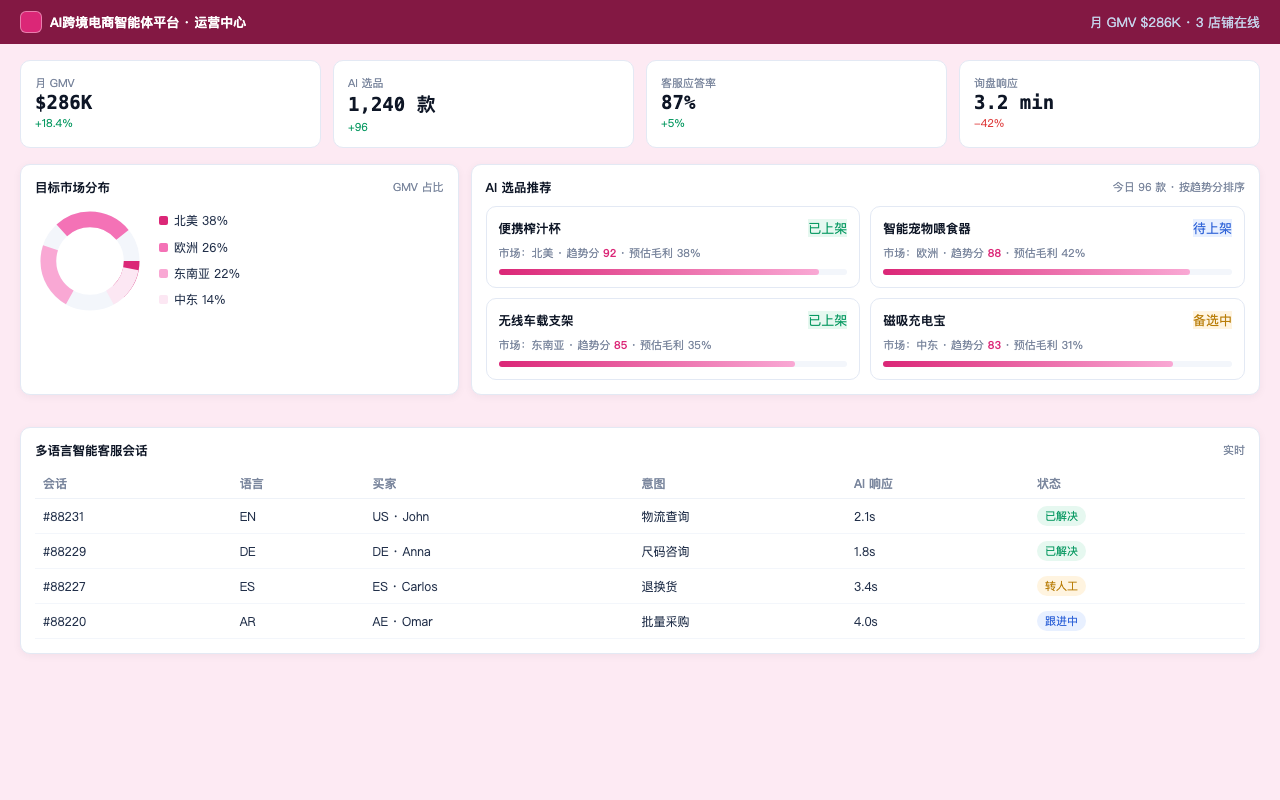Open session #88220 in the table
The image size is (1280, 800).
[640, 621]
